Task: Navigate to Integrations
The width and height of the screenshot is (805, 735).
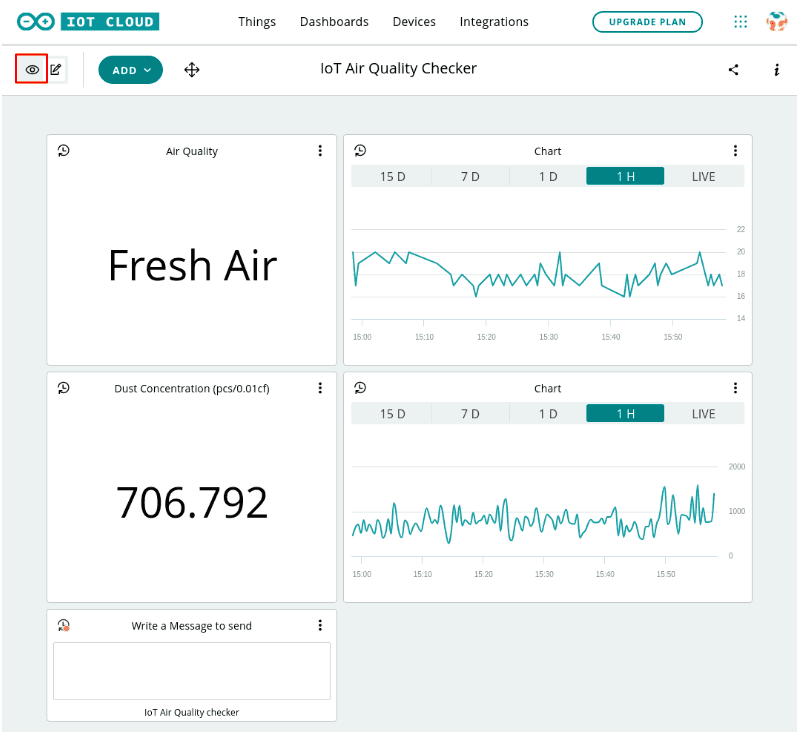Action: click(494, 22)
